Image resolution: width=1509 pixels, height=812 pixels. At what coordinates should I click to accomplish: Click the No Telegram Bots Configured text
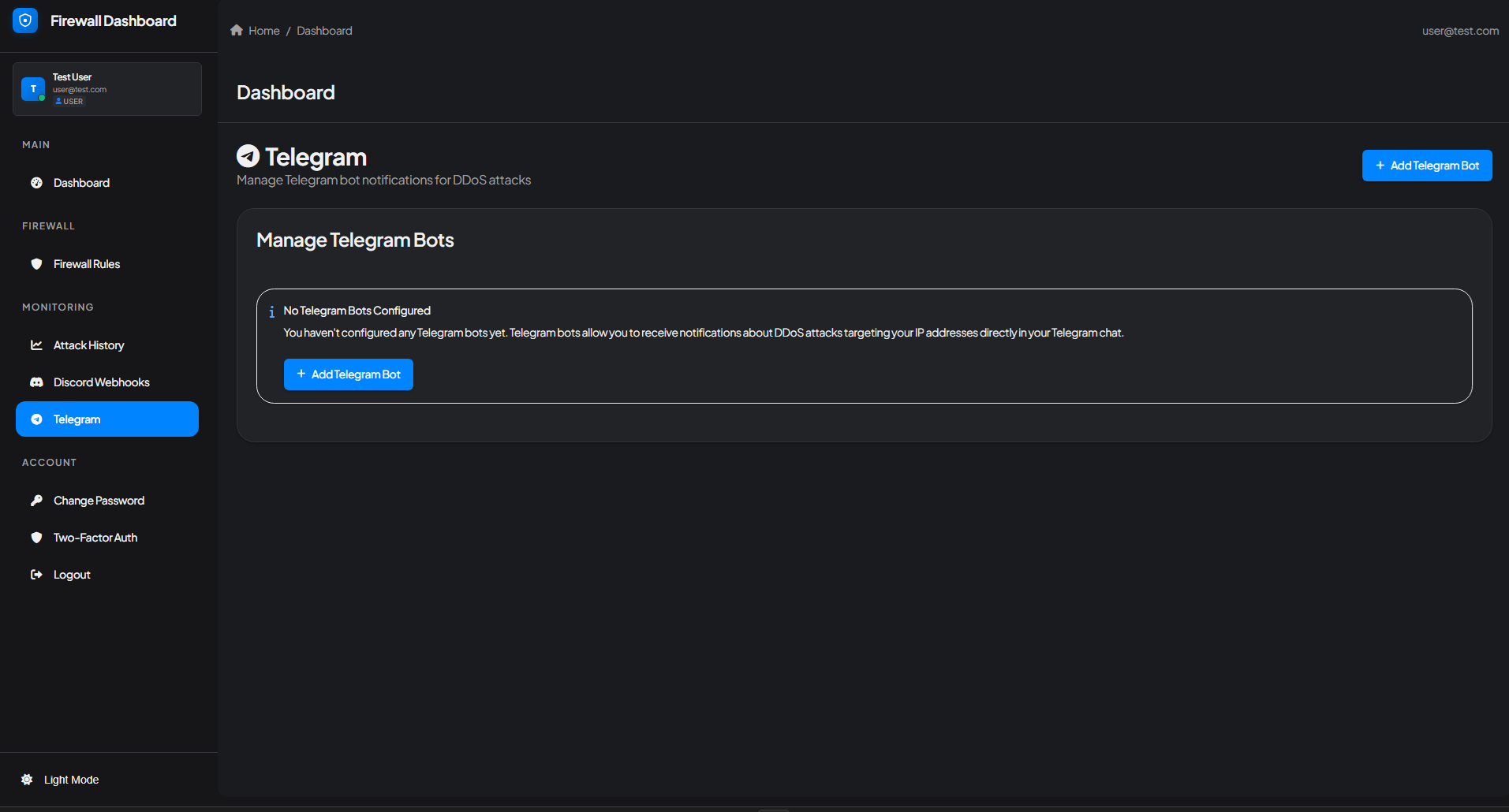(x=357, y=311)
